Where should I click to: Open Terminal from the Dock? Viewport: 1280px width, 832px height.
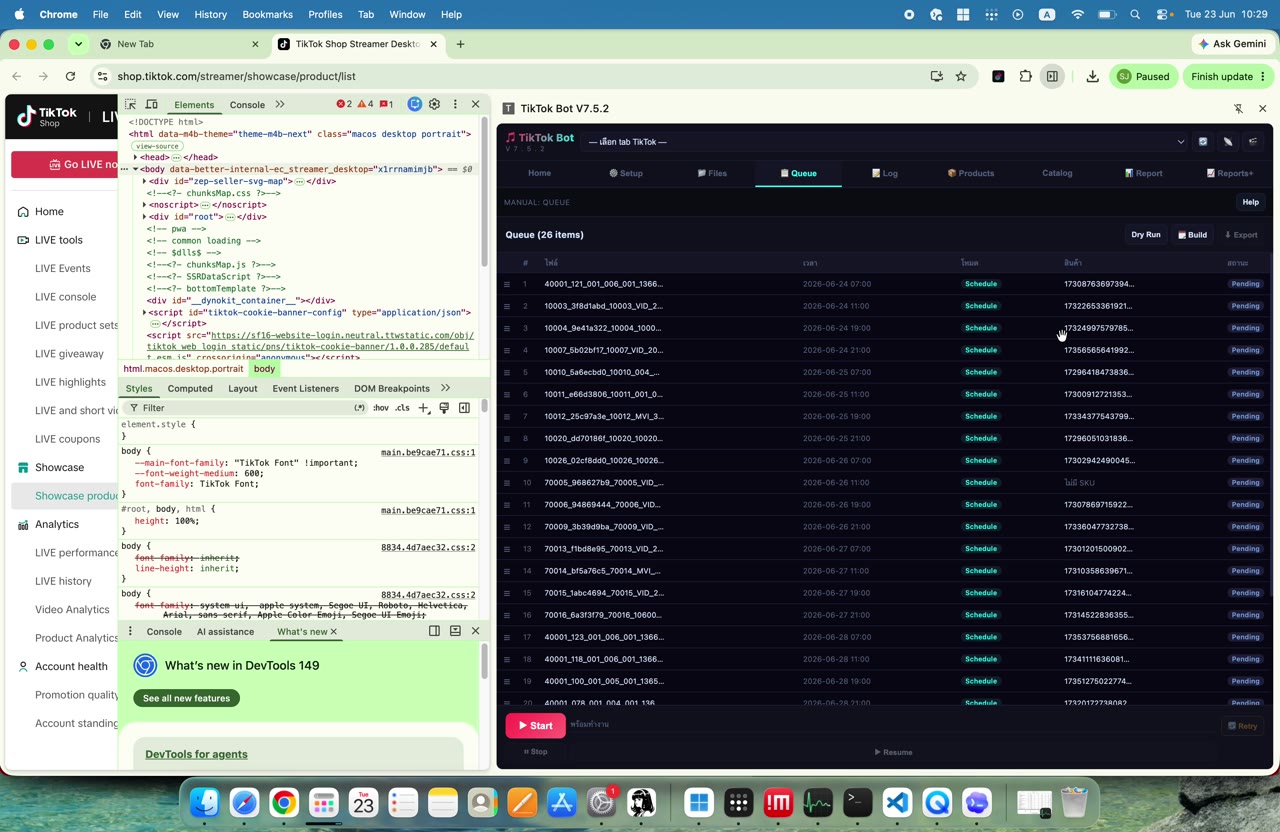click(857, 802)
